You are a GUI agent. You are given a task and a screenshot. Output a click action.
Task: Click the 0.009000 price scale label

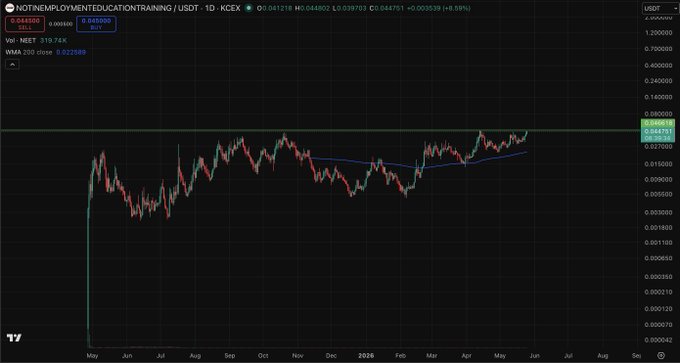pyautogui.click(x=658, y=179)
